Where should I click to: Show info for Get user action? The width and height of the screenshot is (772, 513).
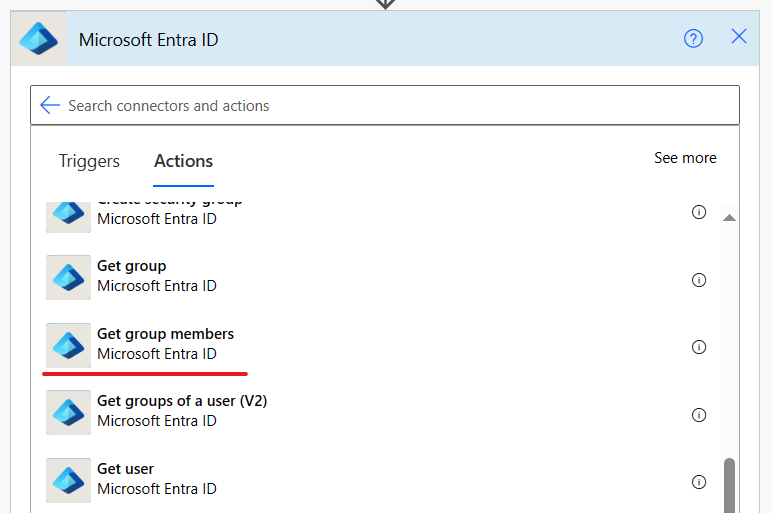pyautogui.click(x=699, y=482)
